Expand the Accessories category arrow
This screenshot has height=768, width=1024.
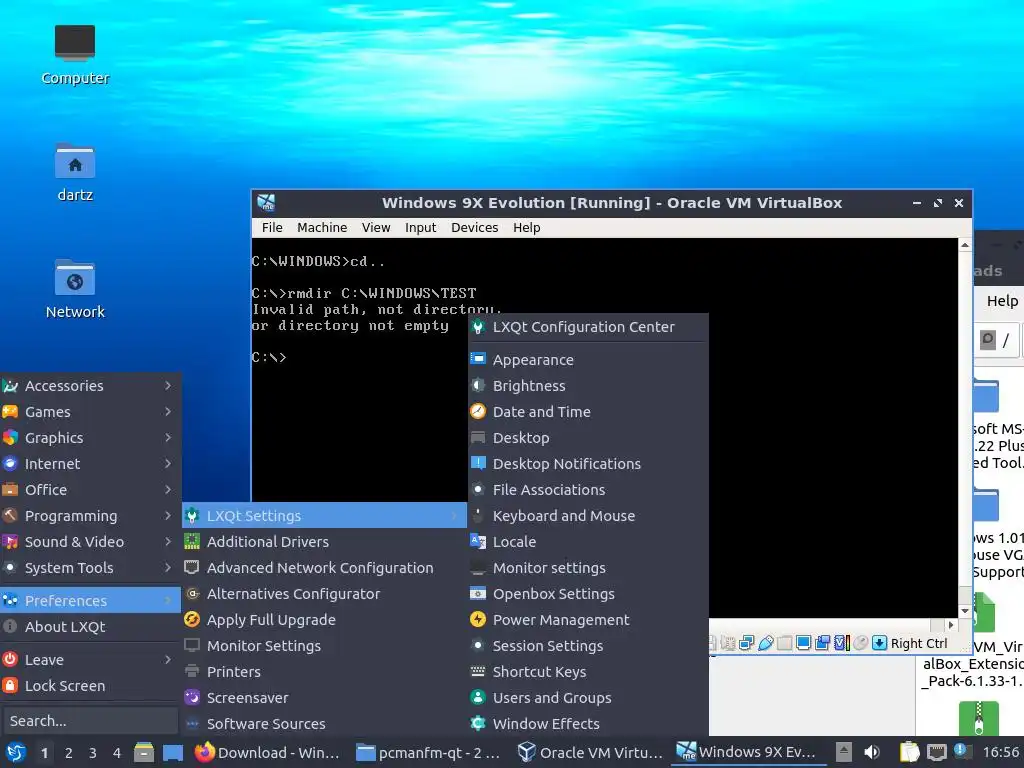168,386
